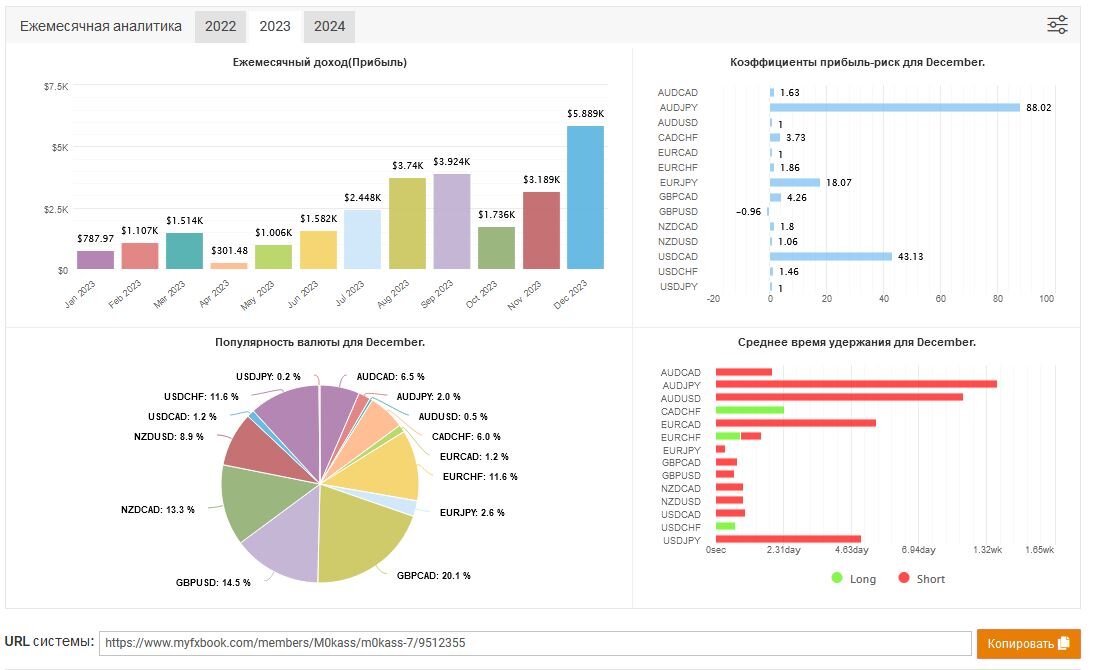
Task: Click the AUDUSD holding time bar
Action: coord(839,397)
